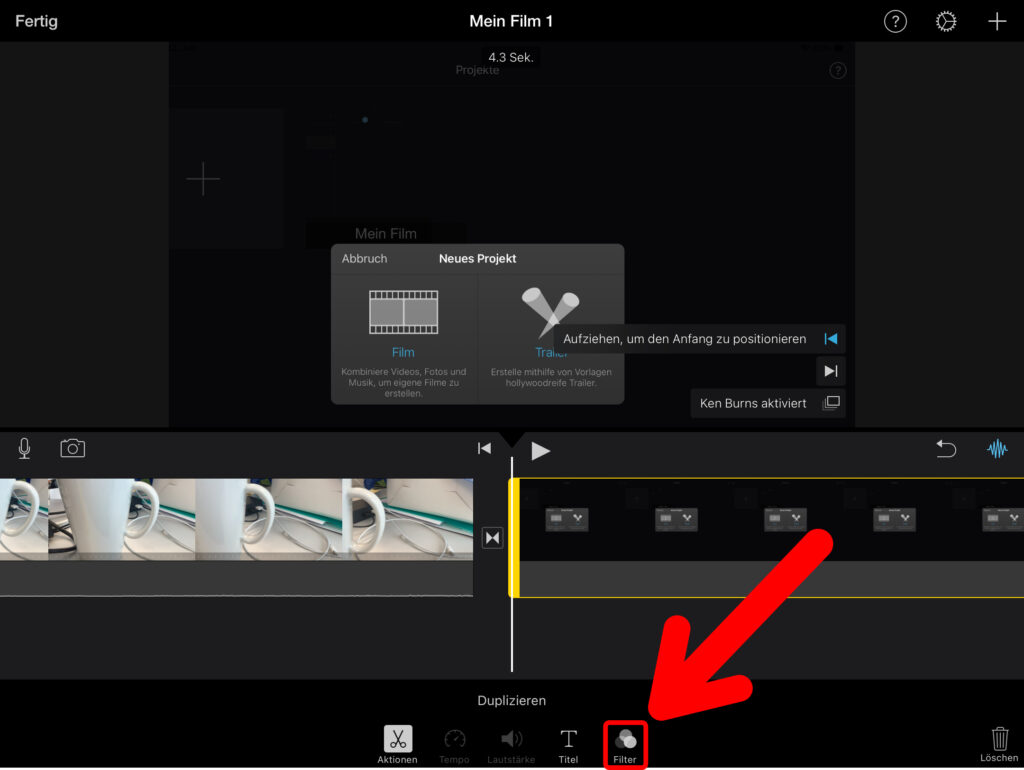Undo the last edit

coord(946,449)
